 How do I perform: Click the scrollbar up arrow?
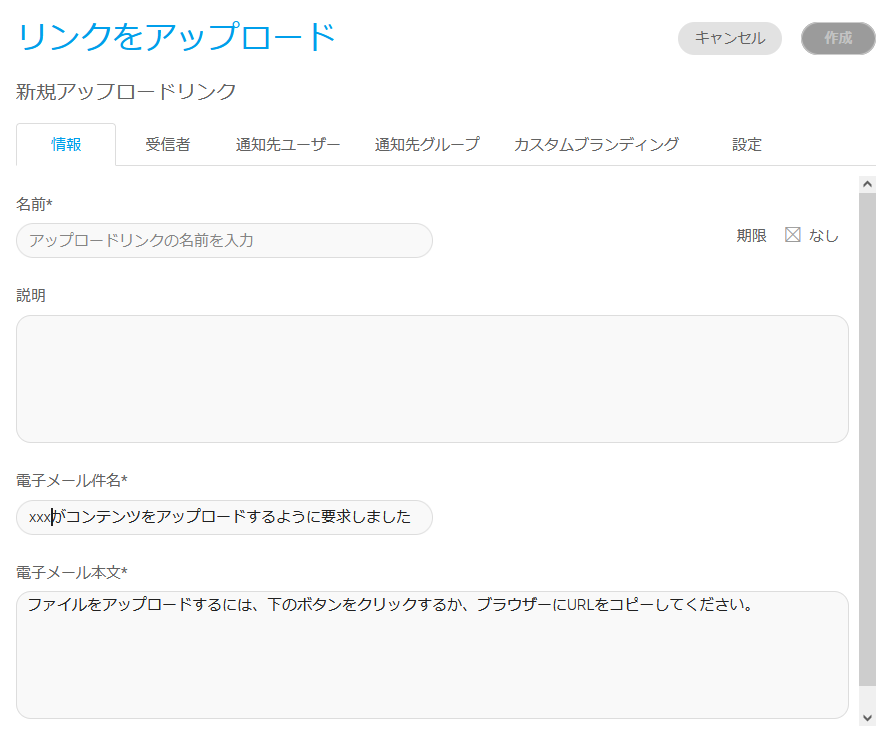click(x=867, y=184)
